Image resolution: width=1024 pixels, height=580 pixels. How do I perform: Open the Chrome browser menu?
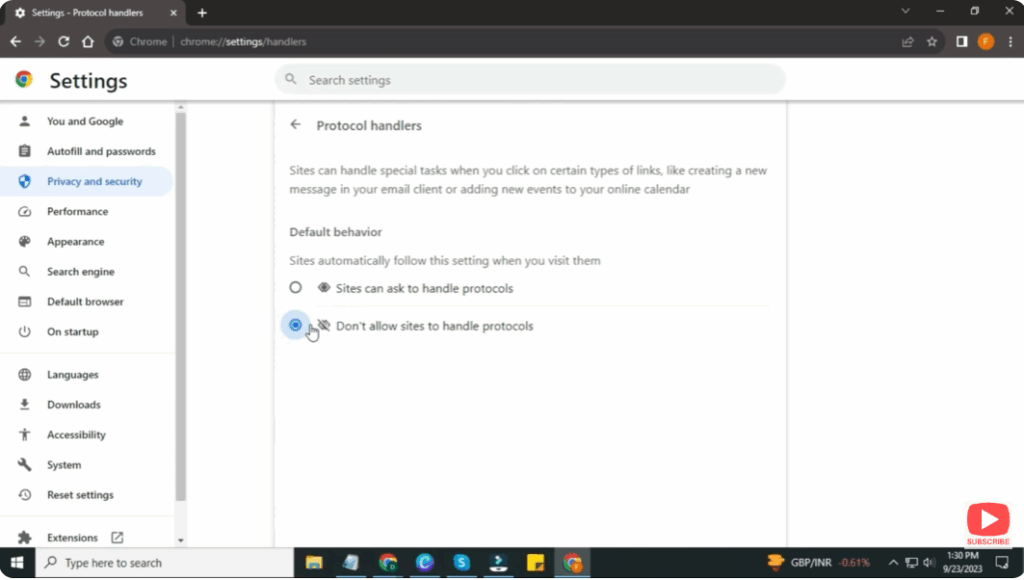coord(1010,42)
